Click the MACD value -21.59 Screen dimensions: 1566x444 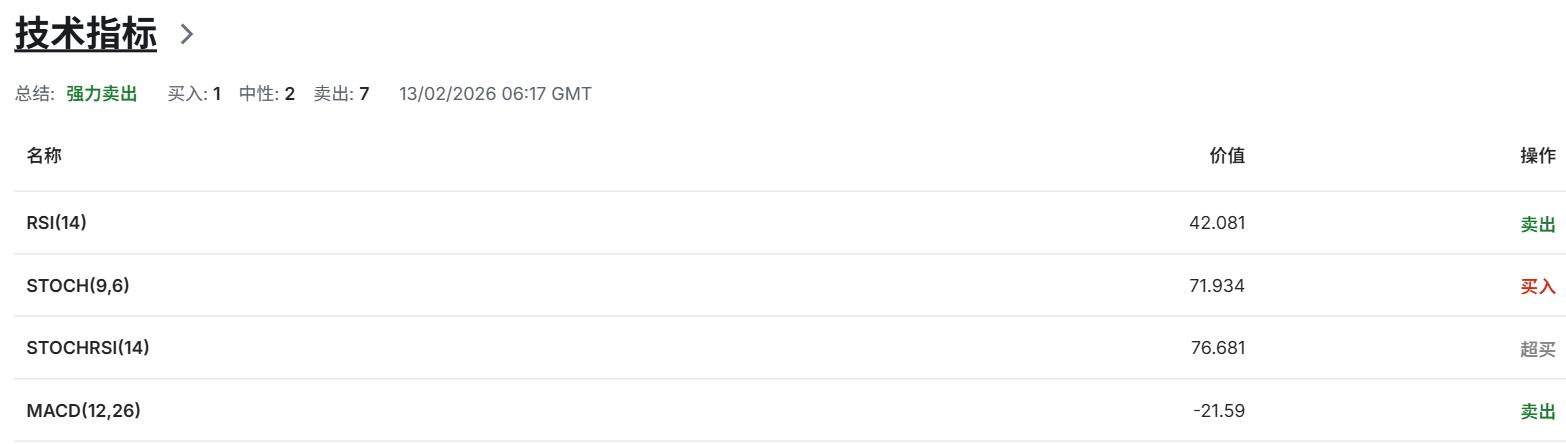pyautogui.click(x=1219, y=411)
